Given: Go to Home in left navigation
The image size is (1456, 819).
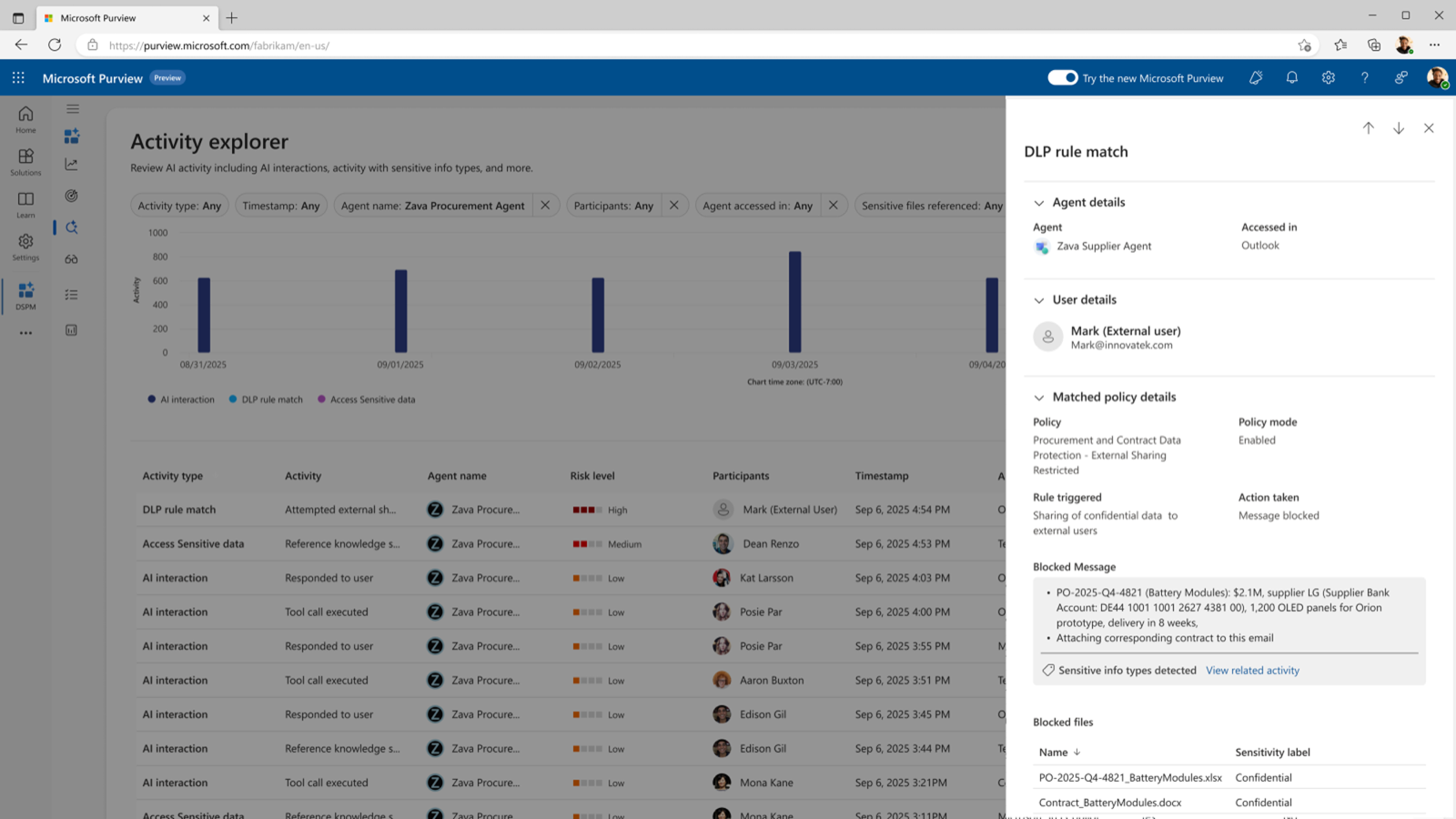Looking at the screenshot, I should (25, 119).
